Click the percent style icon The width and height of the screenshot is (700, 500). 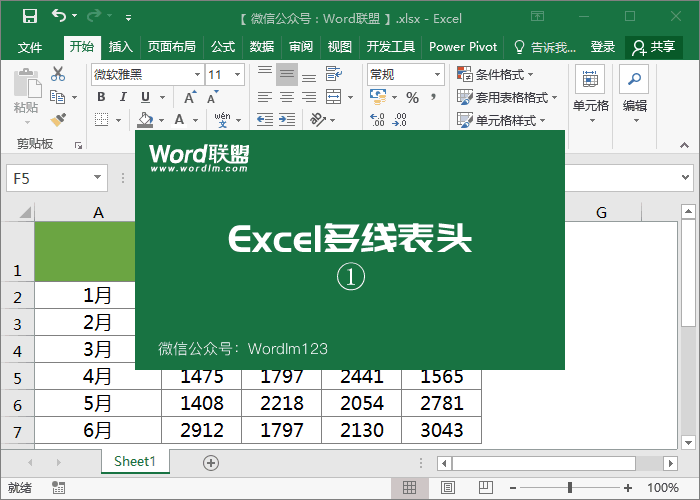412,97
